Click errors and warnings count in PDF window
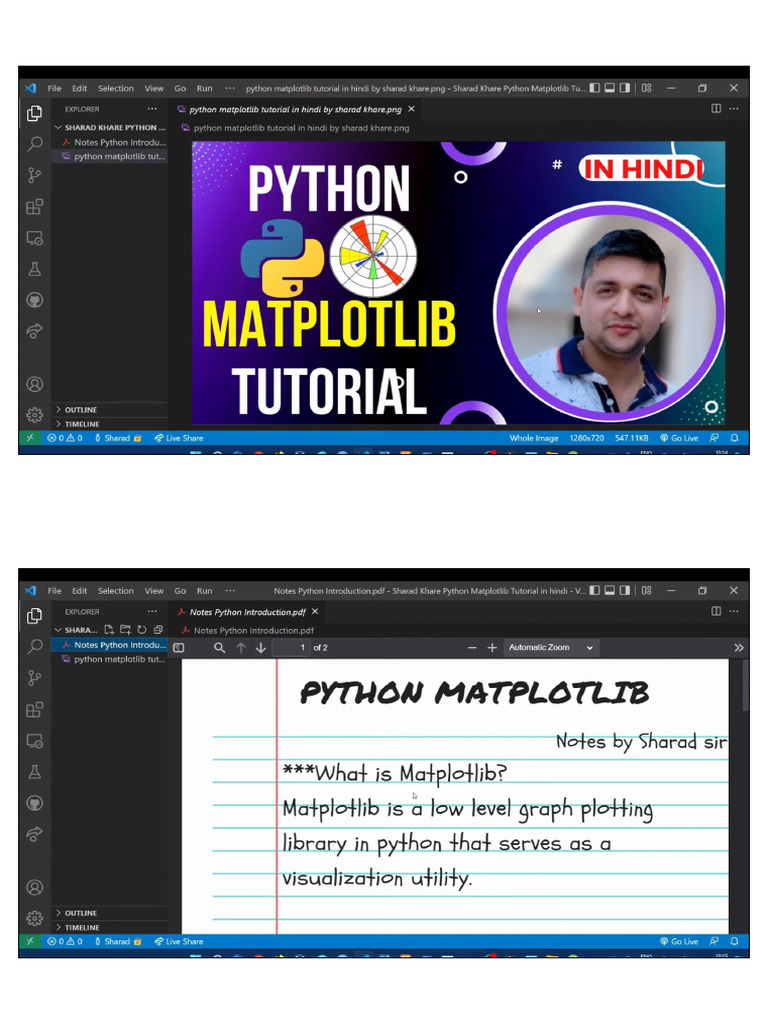 point(65,941)
